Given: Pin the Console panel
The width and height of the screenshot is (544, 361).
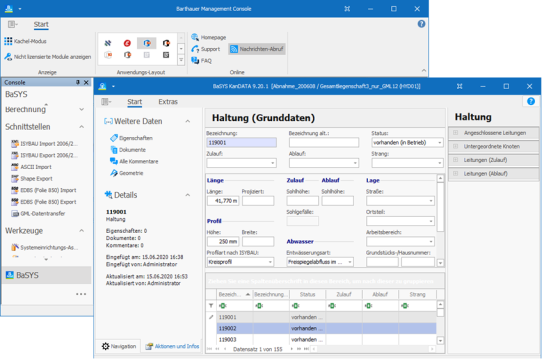Looking at the screenshot, I should (78, 82).
